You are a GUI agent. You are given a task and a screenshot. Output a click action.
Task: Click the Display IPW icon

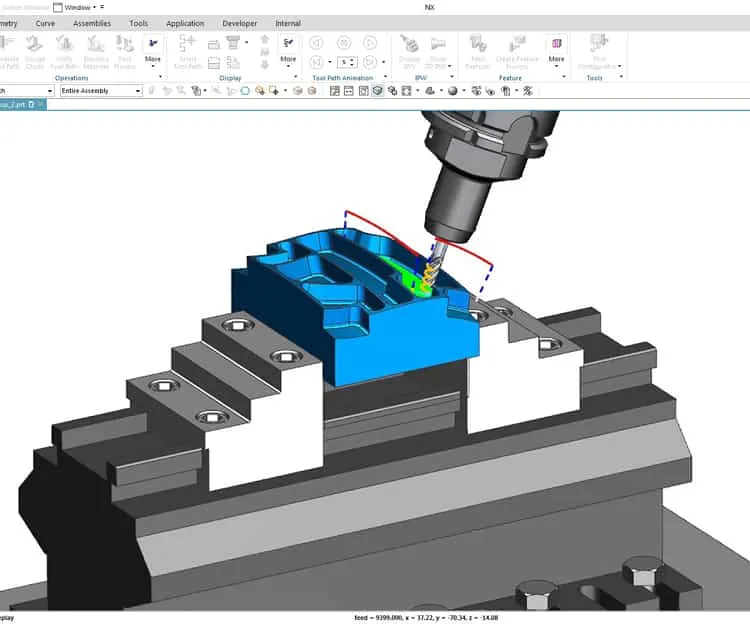click(x=409, y=52)
